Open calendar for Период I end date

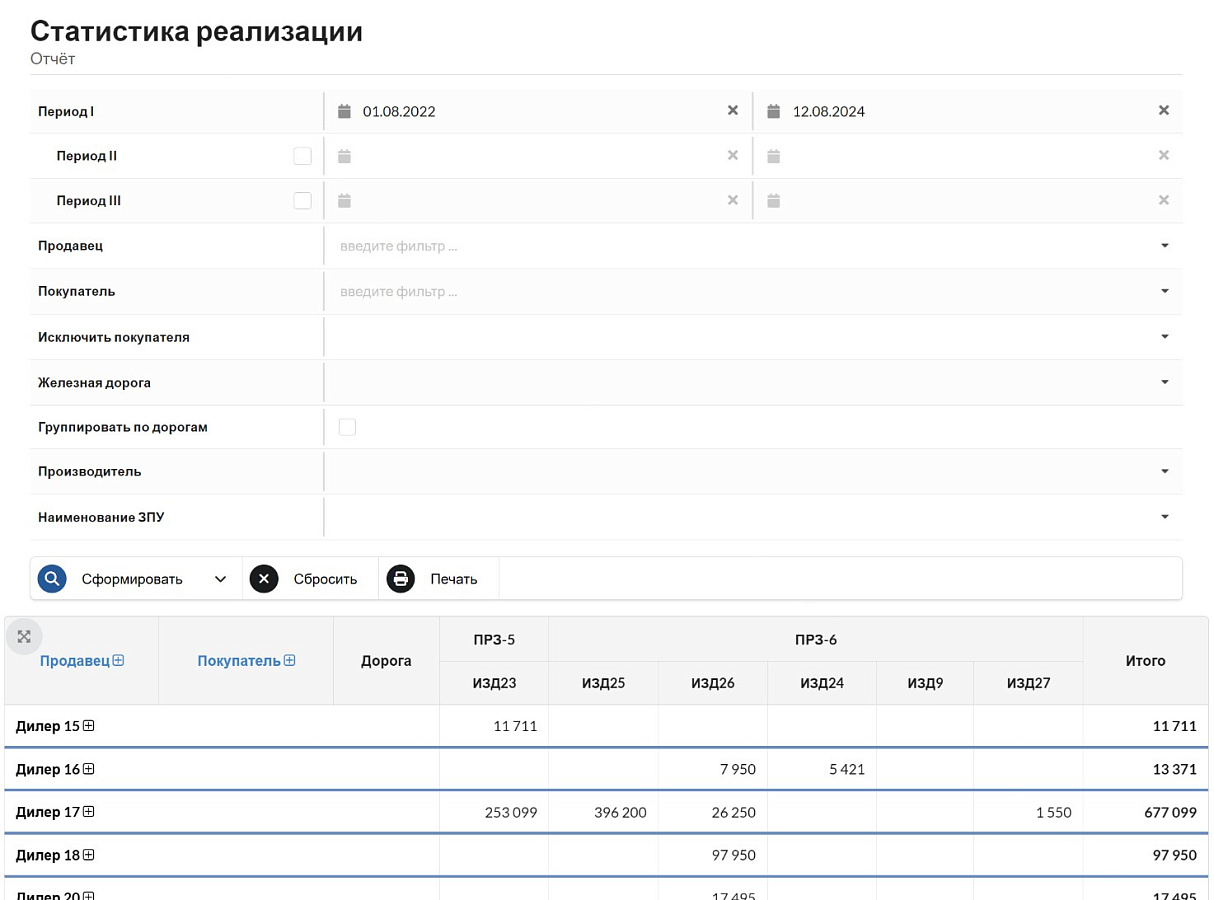[x=773, y=111]
